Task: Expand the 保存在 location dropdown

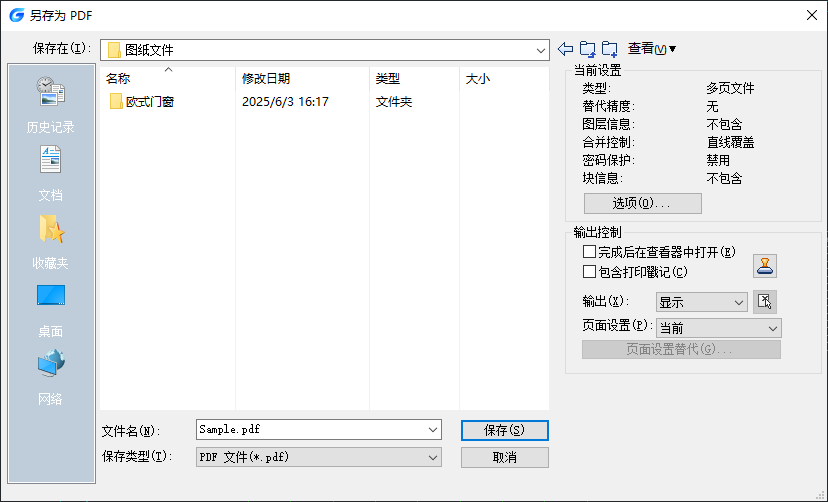Action: tap(540, 50)
